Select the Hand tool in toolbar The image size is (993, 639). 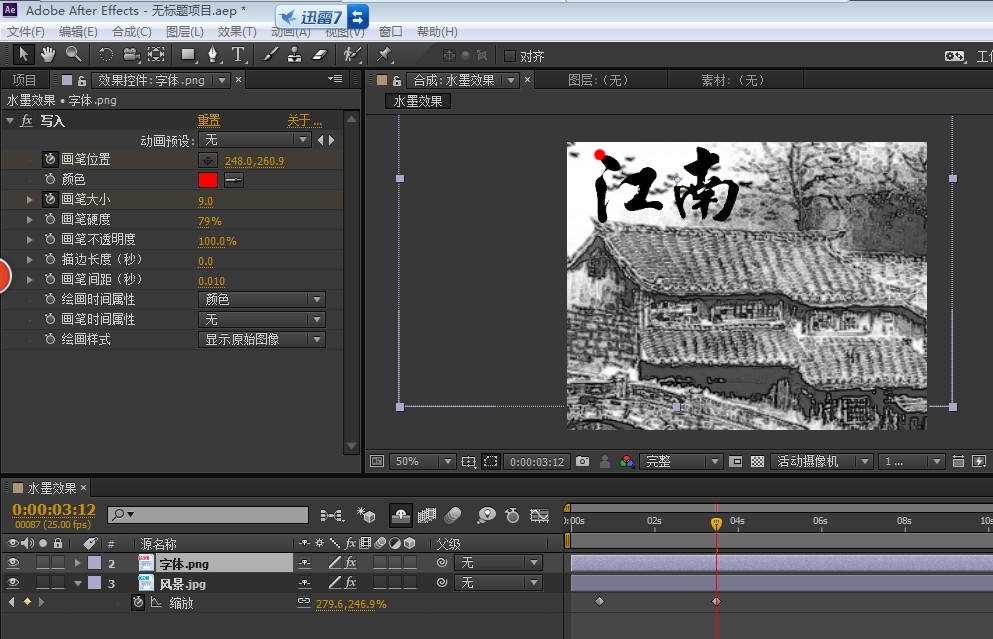[x=49, y=54]
